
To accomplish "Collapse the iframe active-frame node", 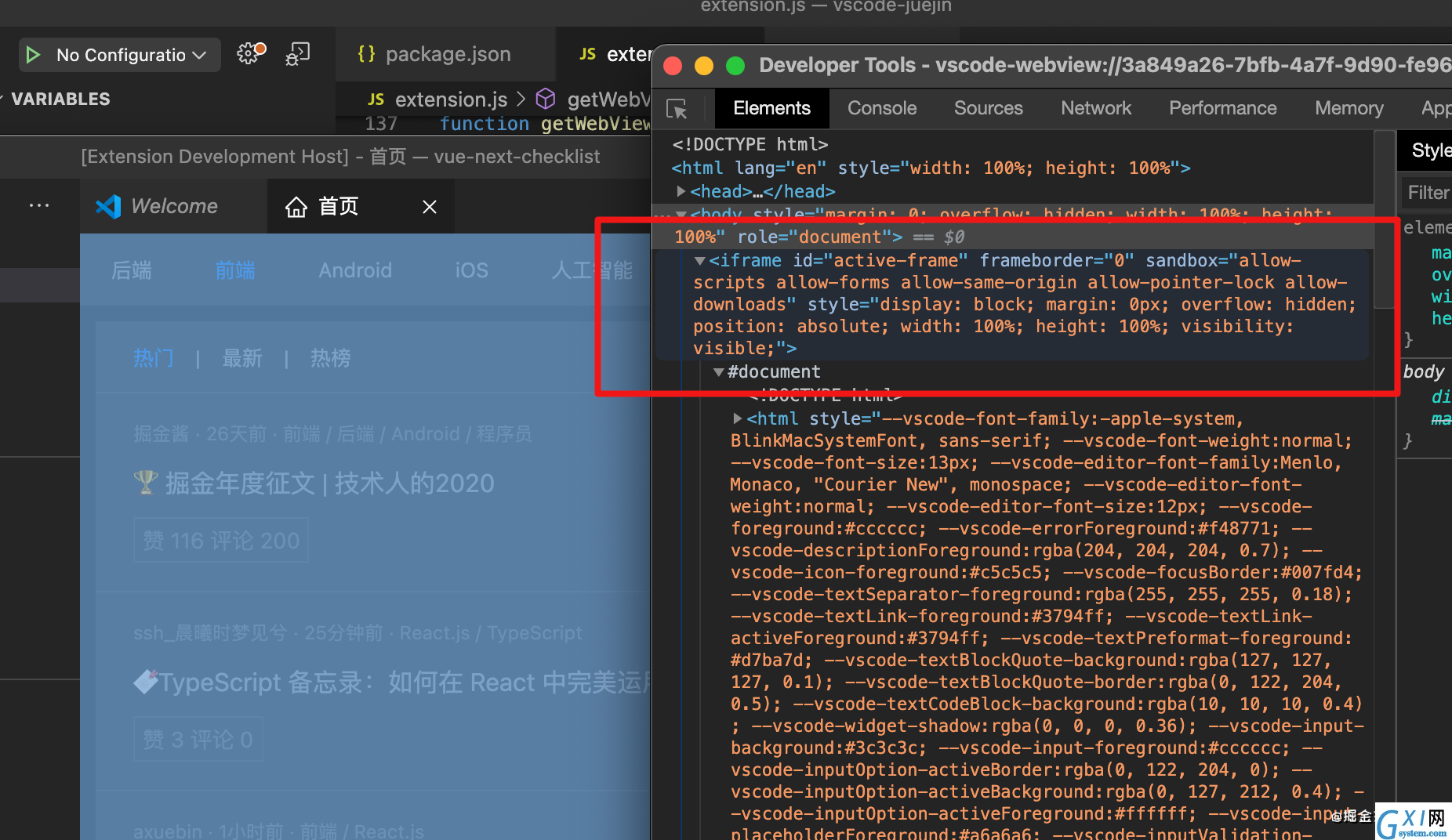I will [699, 260].
